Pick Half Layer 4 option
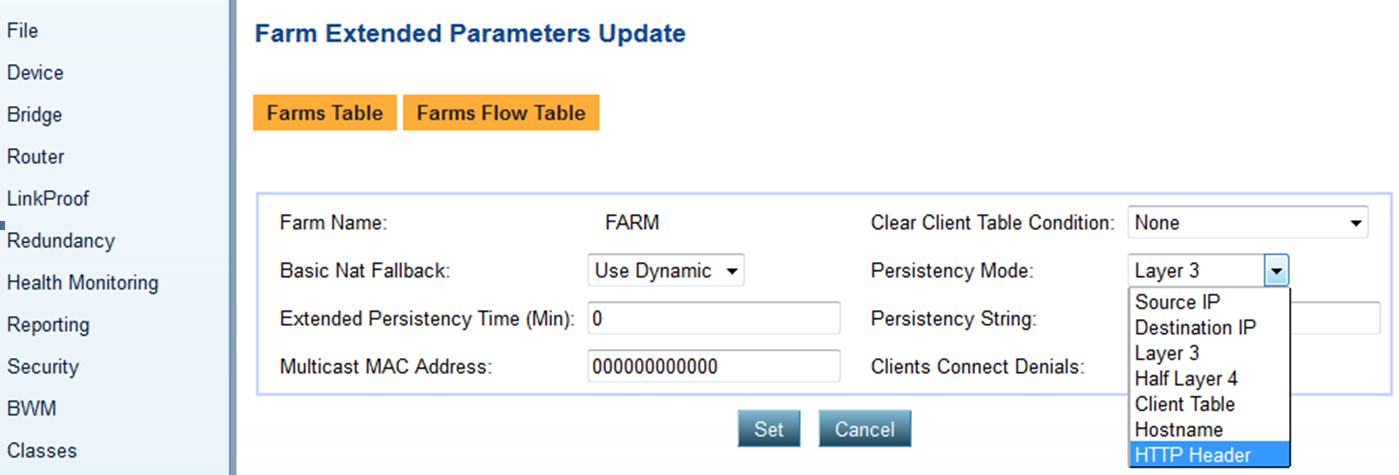The image size is (1399, 475). (1186, 379)
